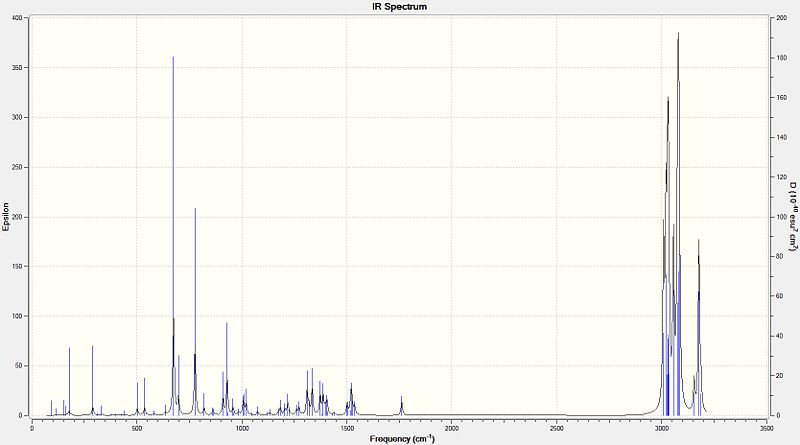The height and width of the screenshot is (445, 800).
Task: Select the 400 tick label on Epsilon axis
Action: 18,18
